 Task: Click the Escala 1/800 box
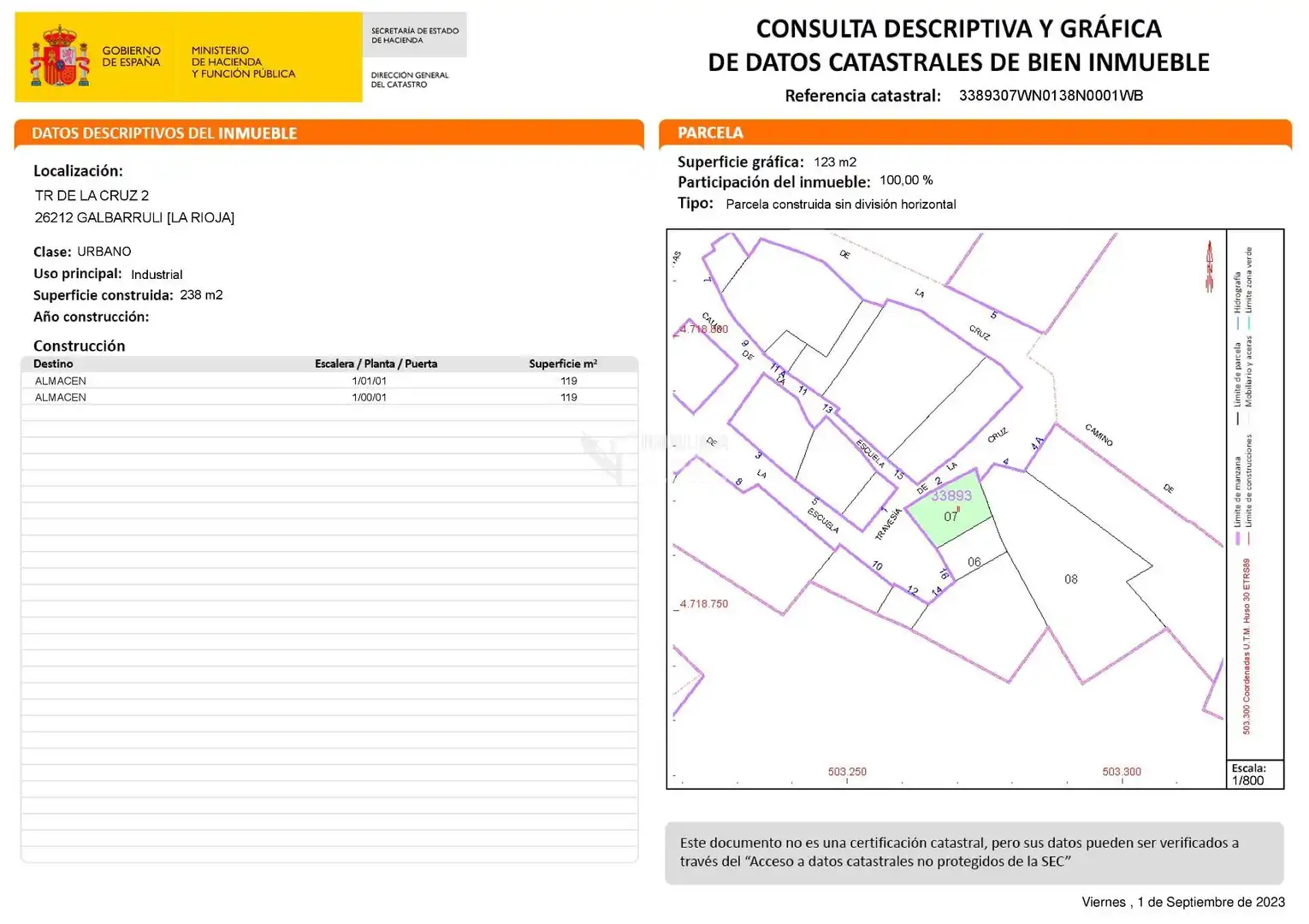pos(1255,774)
